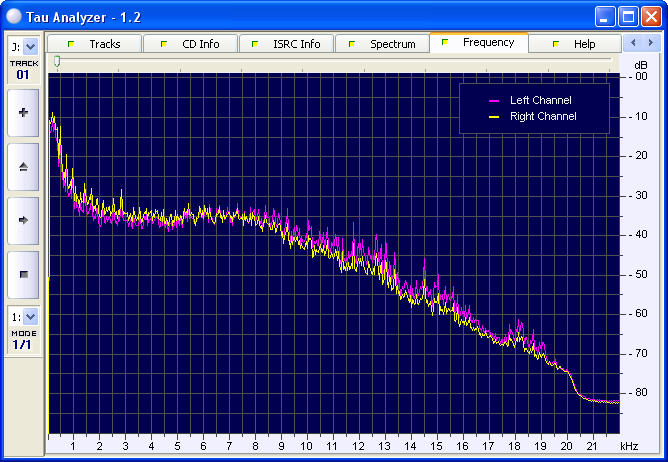Click the magenta Left Channel color marker
The height and width of the screenshot is (462, 668).
pos(494,101)
